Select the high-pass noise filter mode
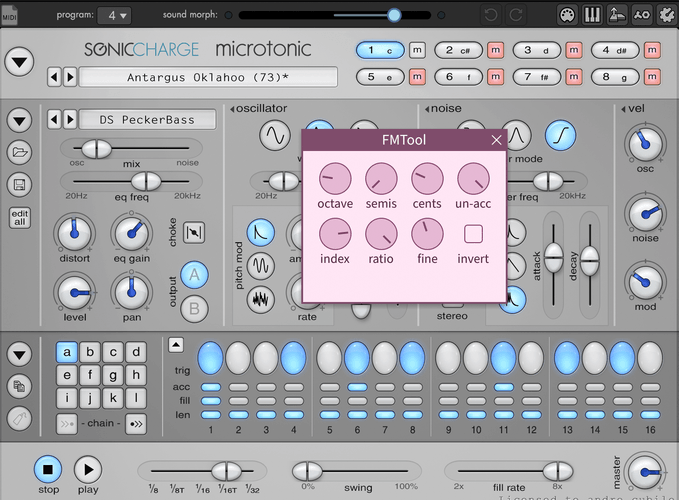Viewport: 679px width, 500px height. click(560, 135)
